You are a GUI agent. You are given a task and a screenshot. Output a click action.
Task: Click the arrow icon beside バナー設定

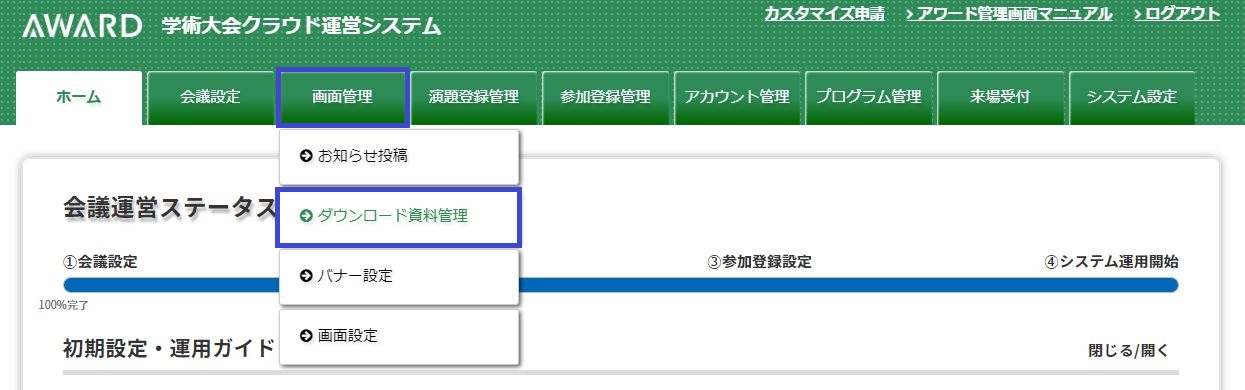pyautogui.click(x=307, y=276)
